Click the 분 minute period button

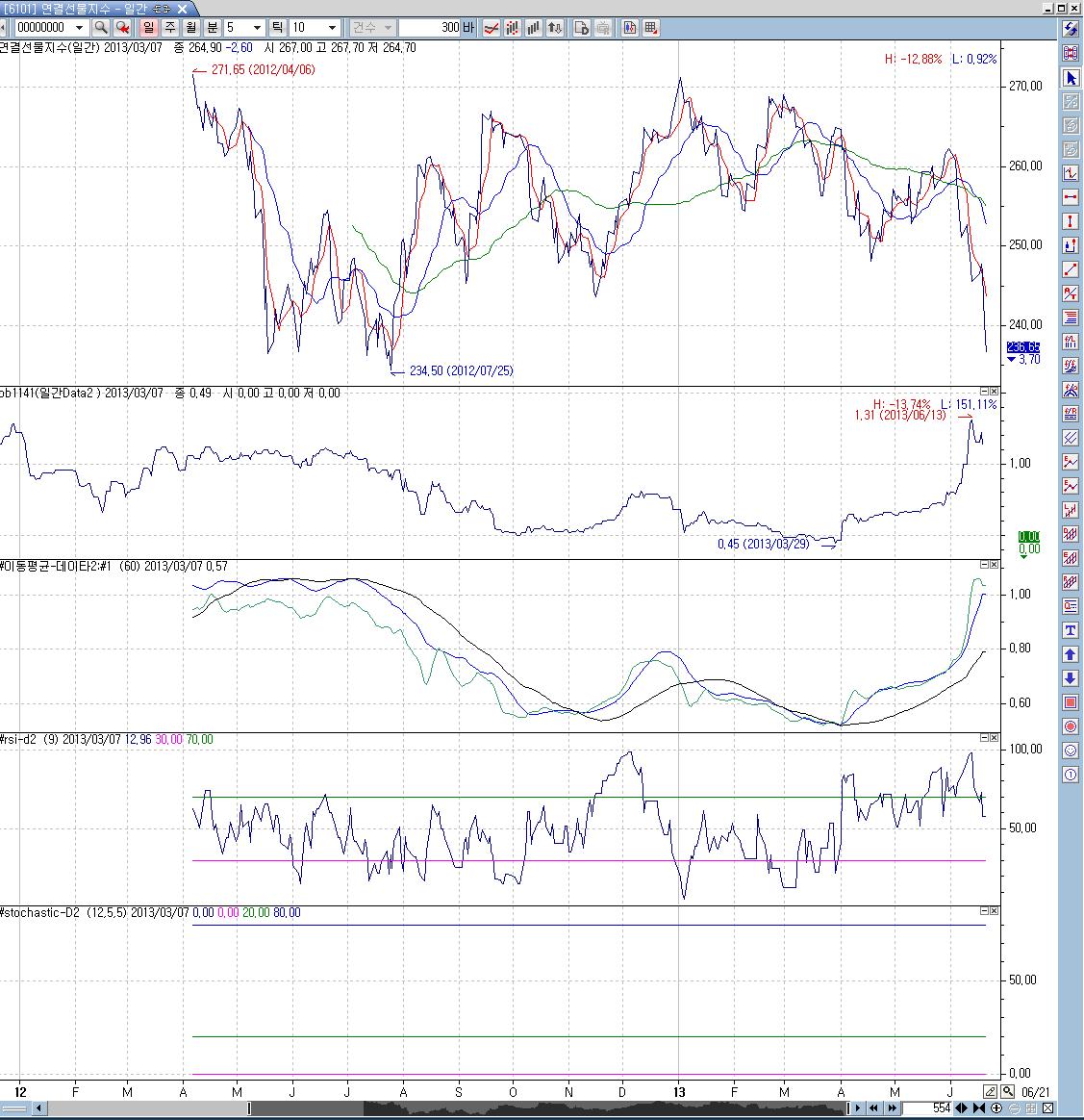[x=213, y=28]
